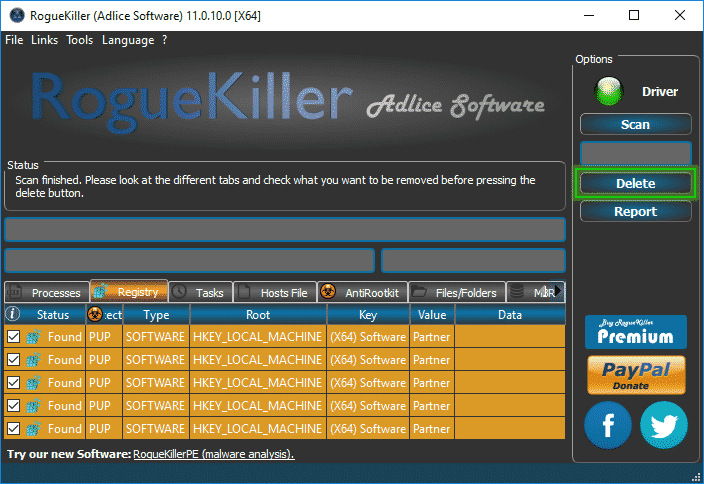Uncheck the third Found registry entry
Screen dimensions: 704x484
pyautogui.click(x=13, y=383)
